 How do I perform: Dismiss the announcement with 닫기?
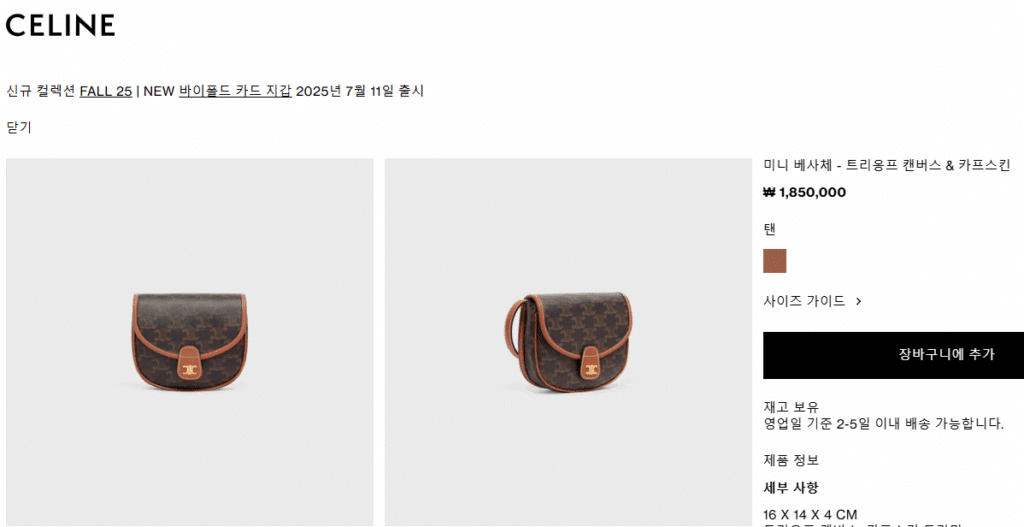coord(19,127)
